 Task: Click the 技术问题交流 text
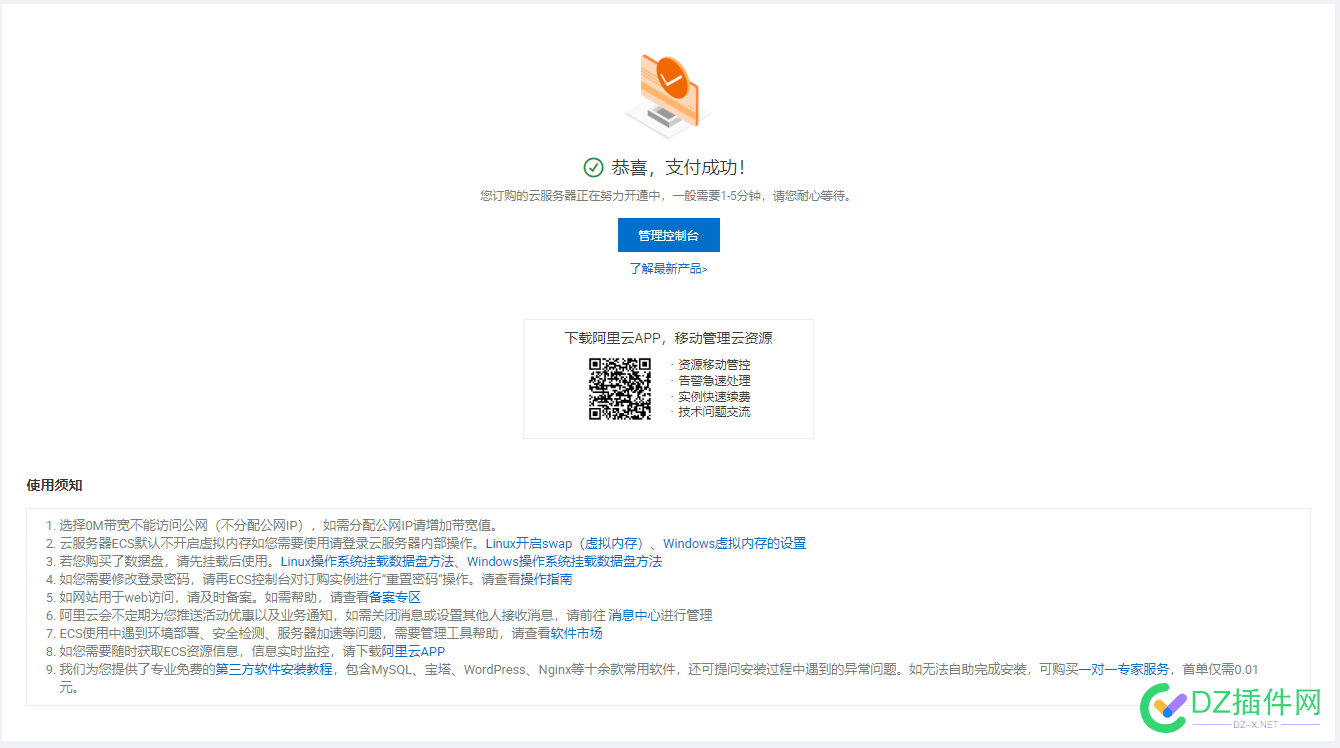714,412
